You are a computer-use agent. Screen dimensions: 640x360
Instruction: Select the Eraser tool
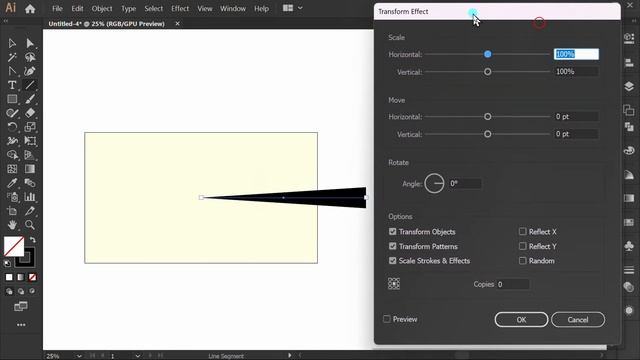pos(30,113)
